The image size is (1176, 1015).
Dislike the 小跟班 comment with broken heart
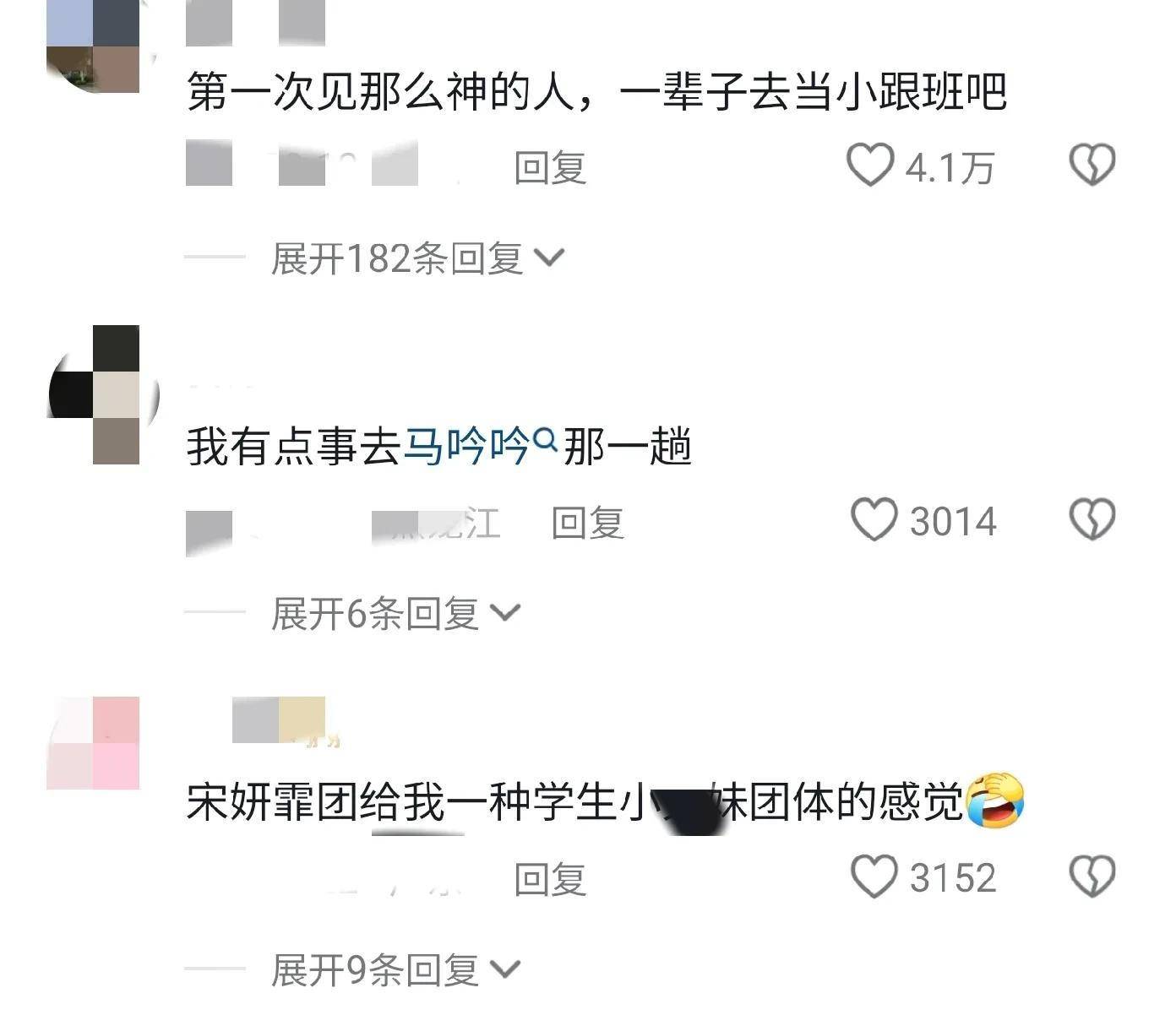click(x=1092, y=165)
